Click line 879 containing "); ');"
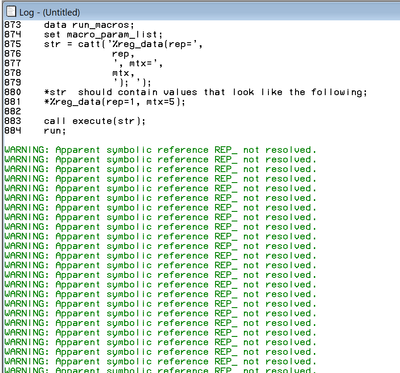This screenshot has width=400, height=373. click(78, 83)
